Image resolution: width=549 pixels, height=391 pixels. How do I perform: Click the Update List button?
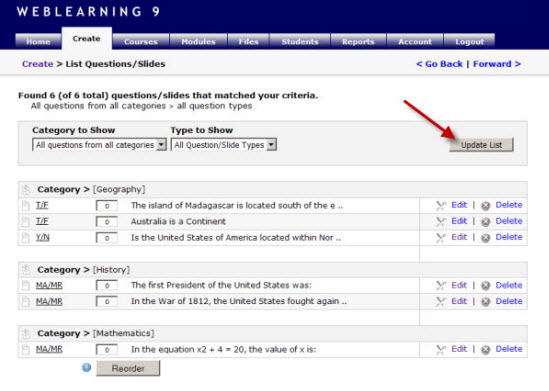[481, 145]
